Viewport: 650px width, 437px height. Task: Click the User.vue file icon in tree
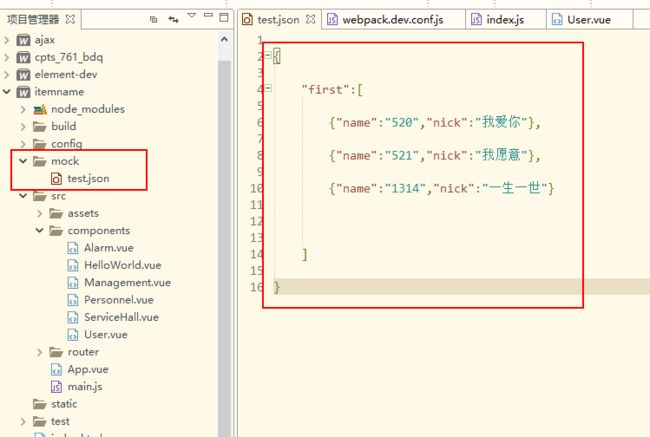coord(73,335)
